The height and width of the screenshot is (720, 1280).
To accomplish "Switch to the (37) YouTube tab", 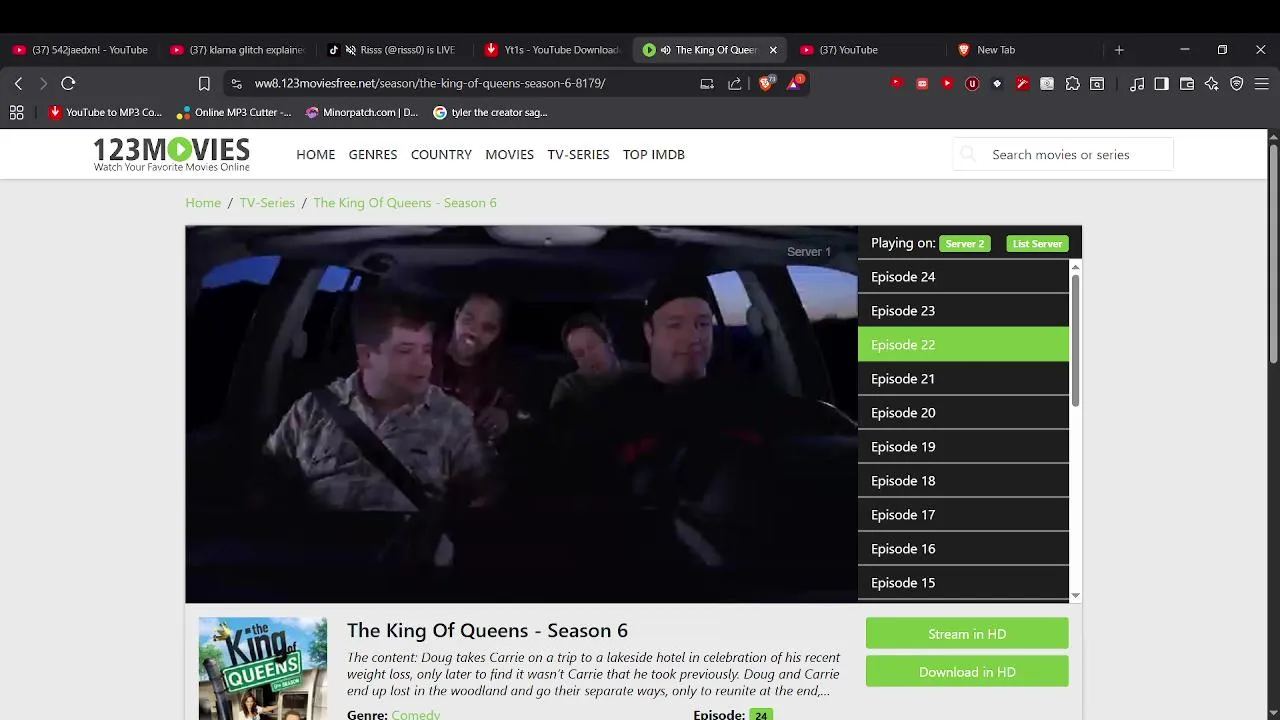I will pos(865,50).
